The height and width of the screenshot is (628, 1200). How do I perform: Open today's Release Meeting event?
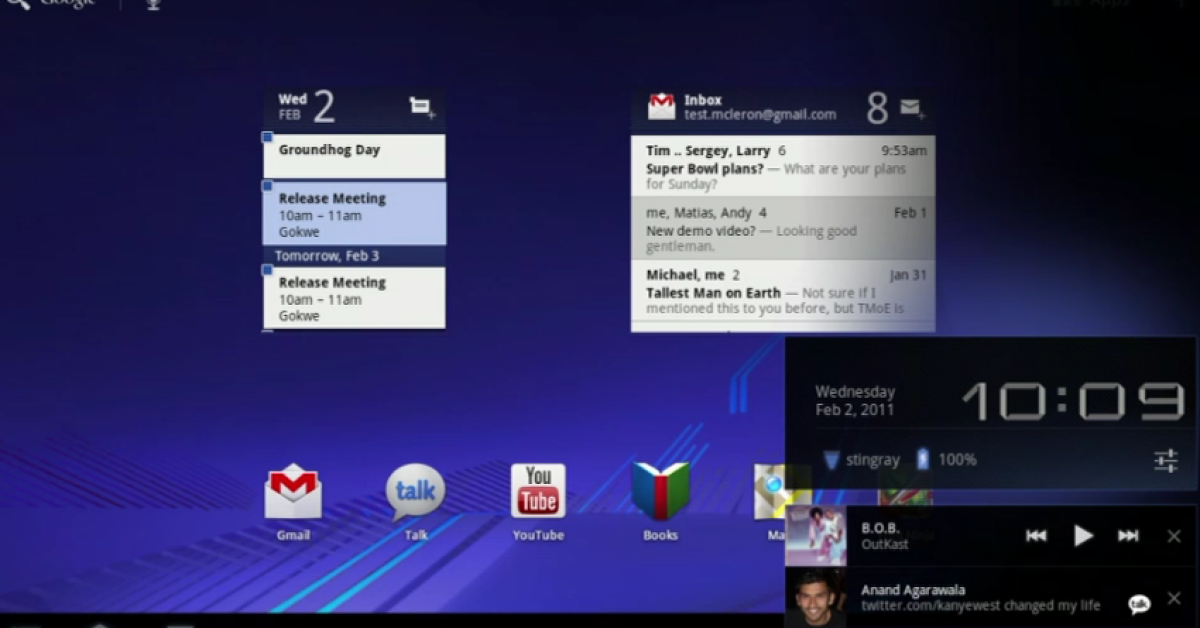point(354,214)
